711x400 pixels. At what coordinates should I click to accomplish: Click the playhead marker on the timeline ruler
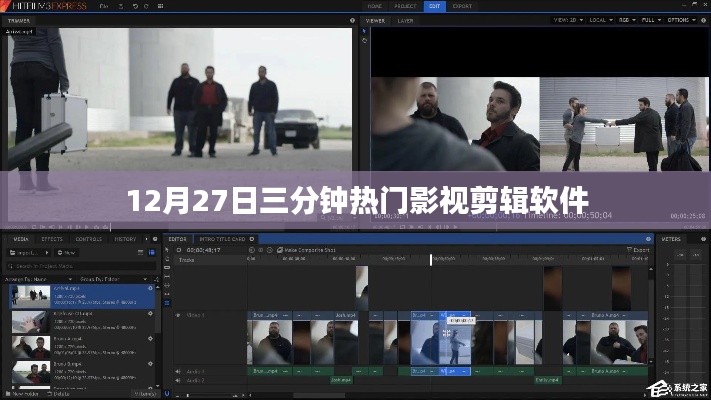point(431,259)
